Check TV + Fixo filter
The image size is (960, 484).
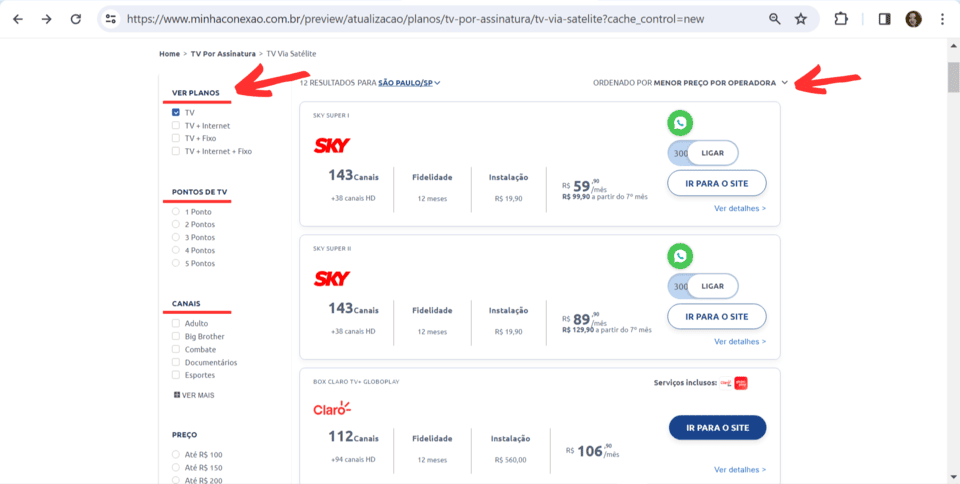tap(176, 138)
